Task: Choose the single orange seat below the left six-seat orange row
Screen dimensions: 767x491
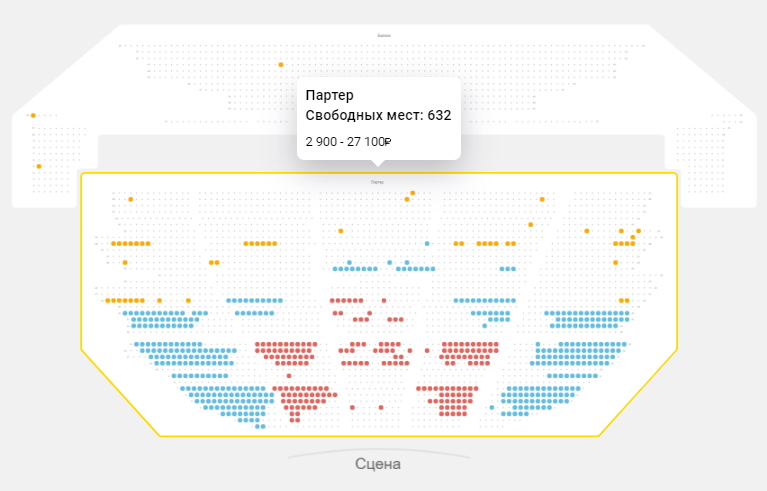Action: point(125,263)
